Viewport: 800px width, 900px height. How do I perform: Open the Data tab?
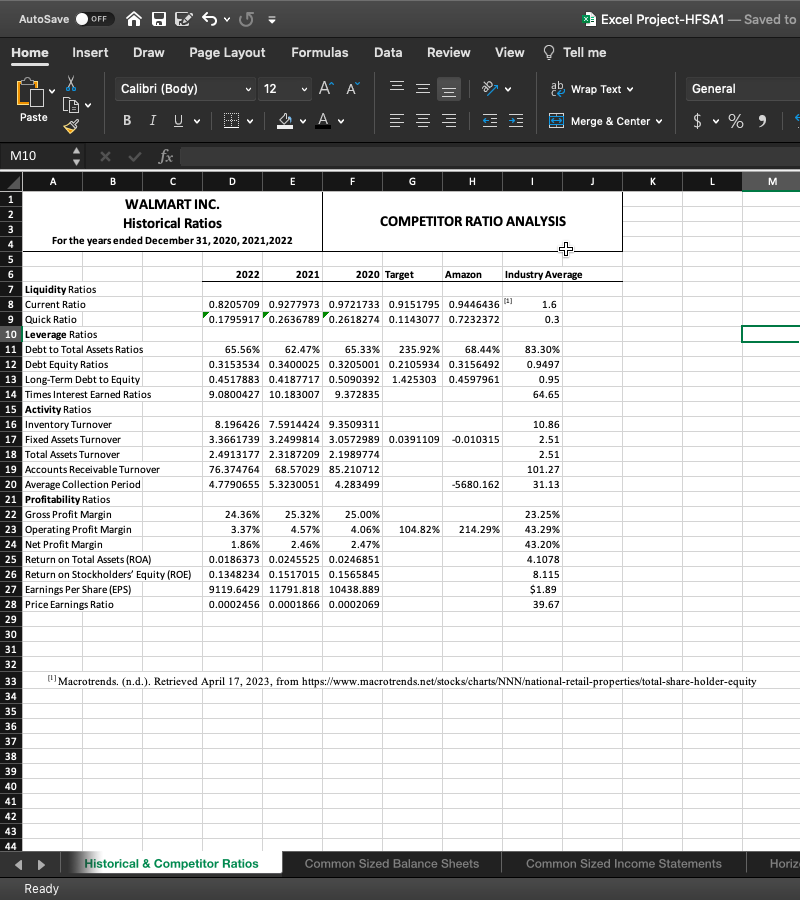click(x=388, y=52)
